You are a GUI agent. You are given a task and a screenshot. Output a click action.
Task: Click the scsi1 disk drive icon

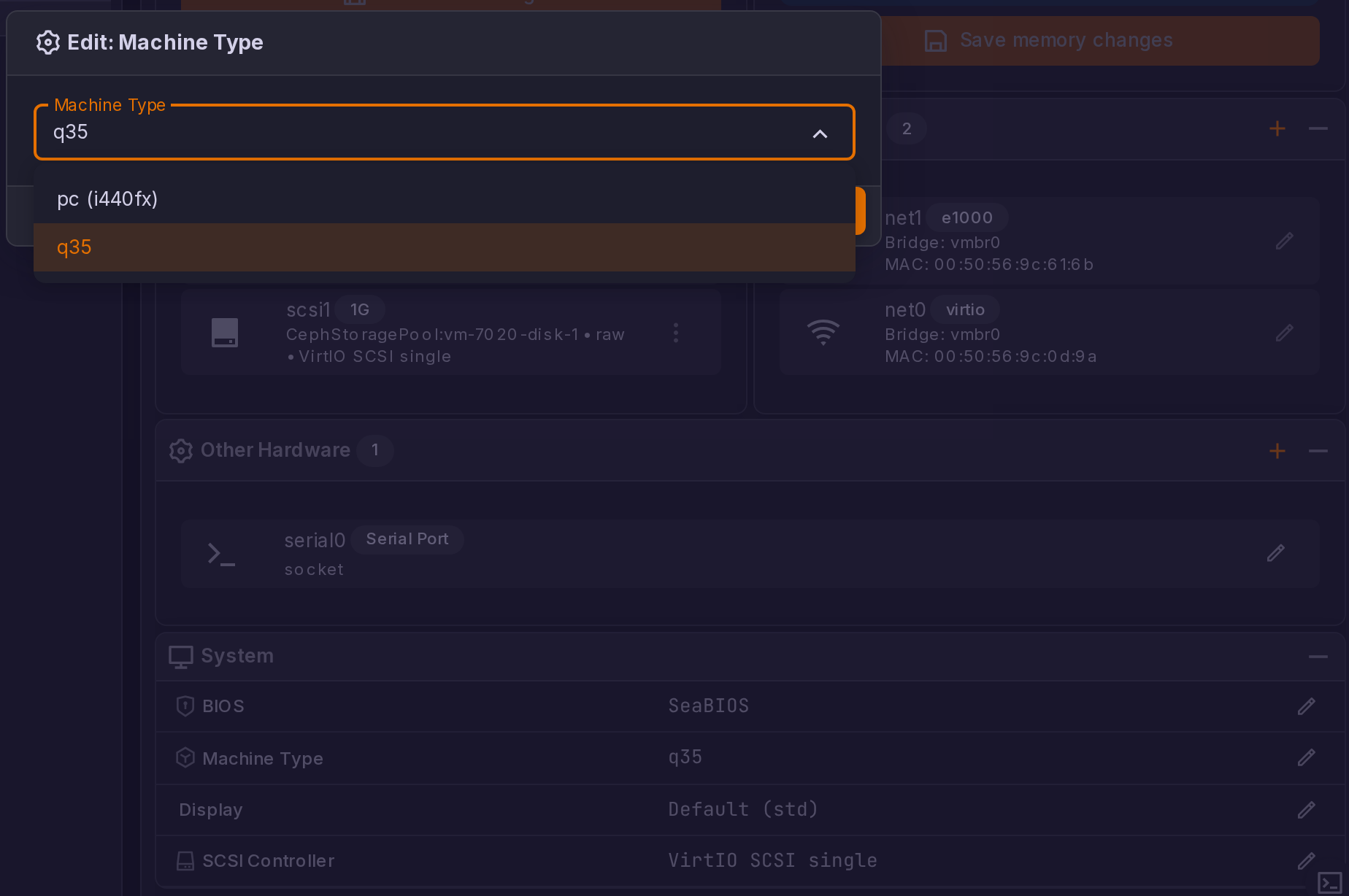[225, 333]
